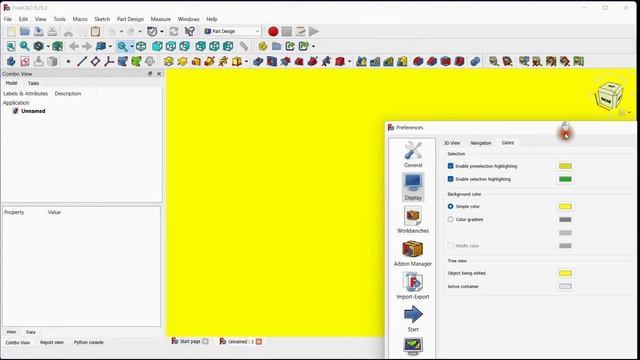Screen dimensions: 640x360
Task: Click the What's This help cursor icon
Action: tap(189, 31)
